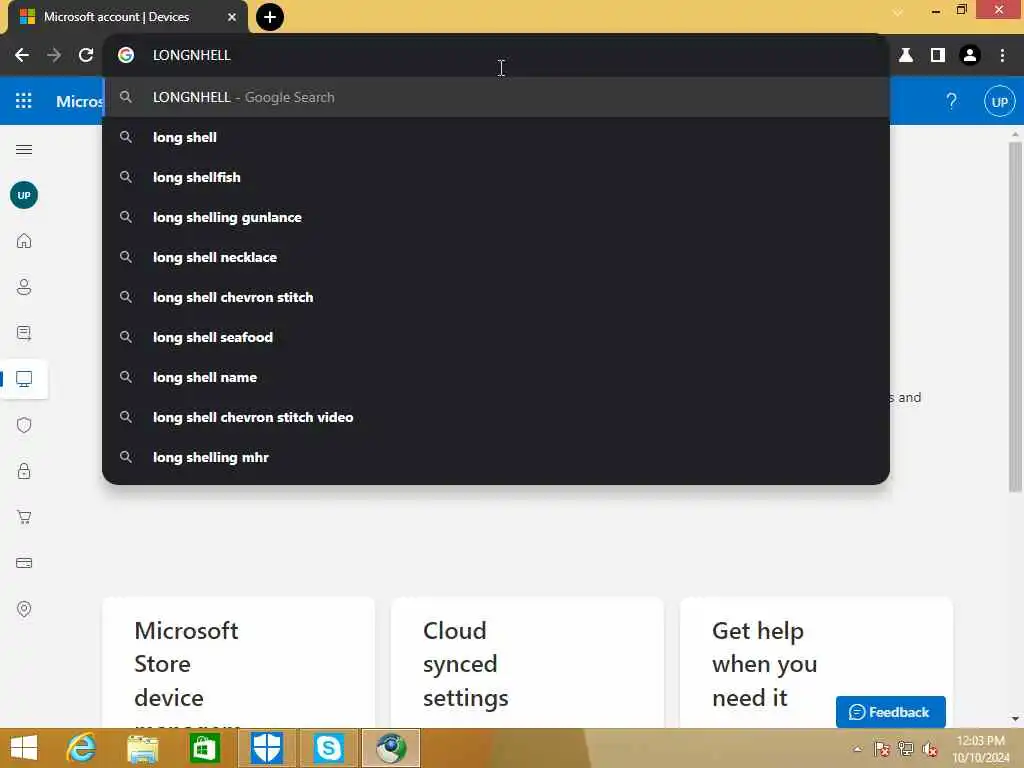This screenshot has width=1024, height=768.
Task: Toggle the browser side panel icon
Action: [938, 56]
